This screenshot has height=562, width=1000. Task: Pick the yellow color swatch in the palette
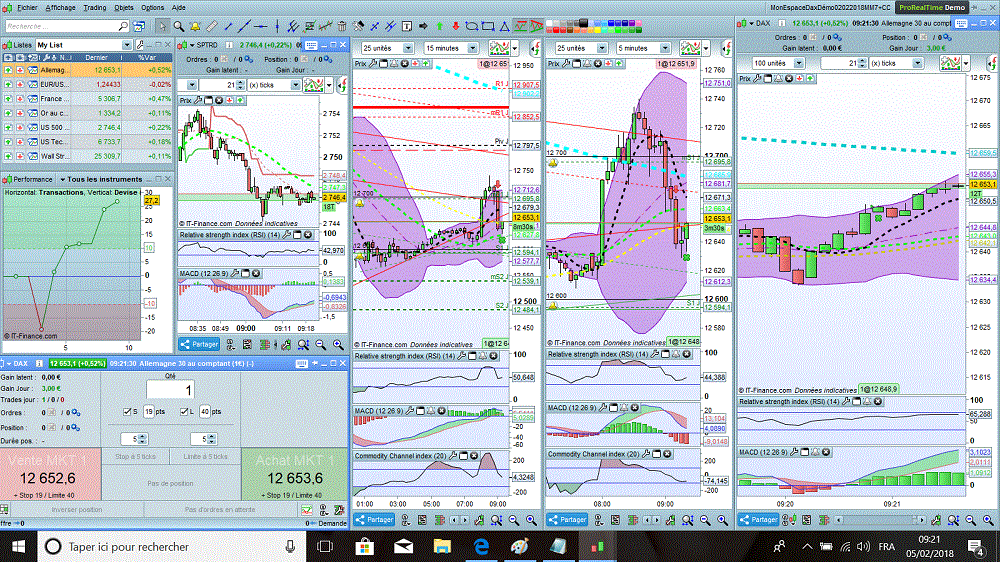pos(598,30)
